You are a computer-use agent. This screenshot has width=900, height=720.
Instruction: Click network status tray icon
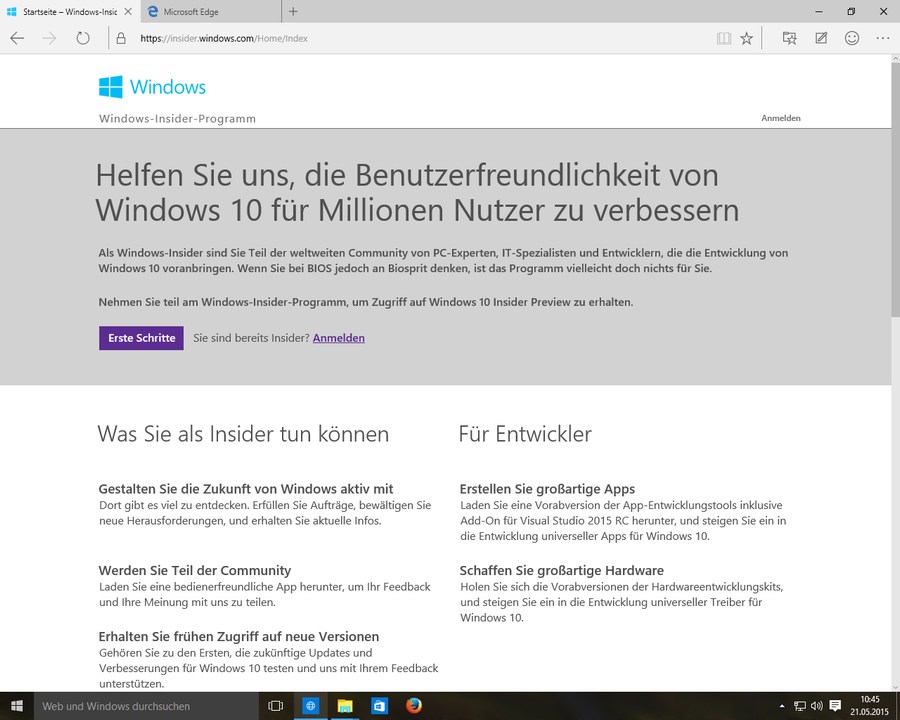(800, 706)
